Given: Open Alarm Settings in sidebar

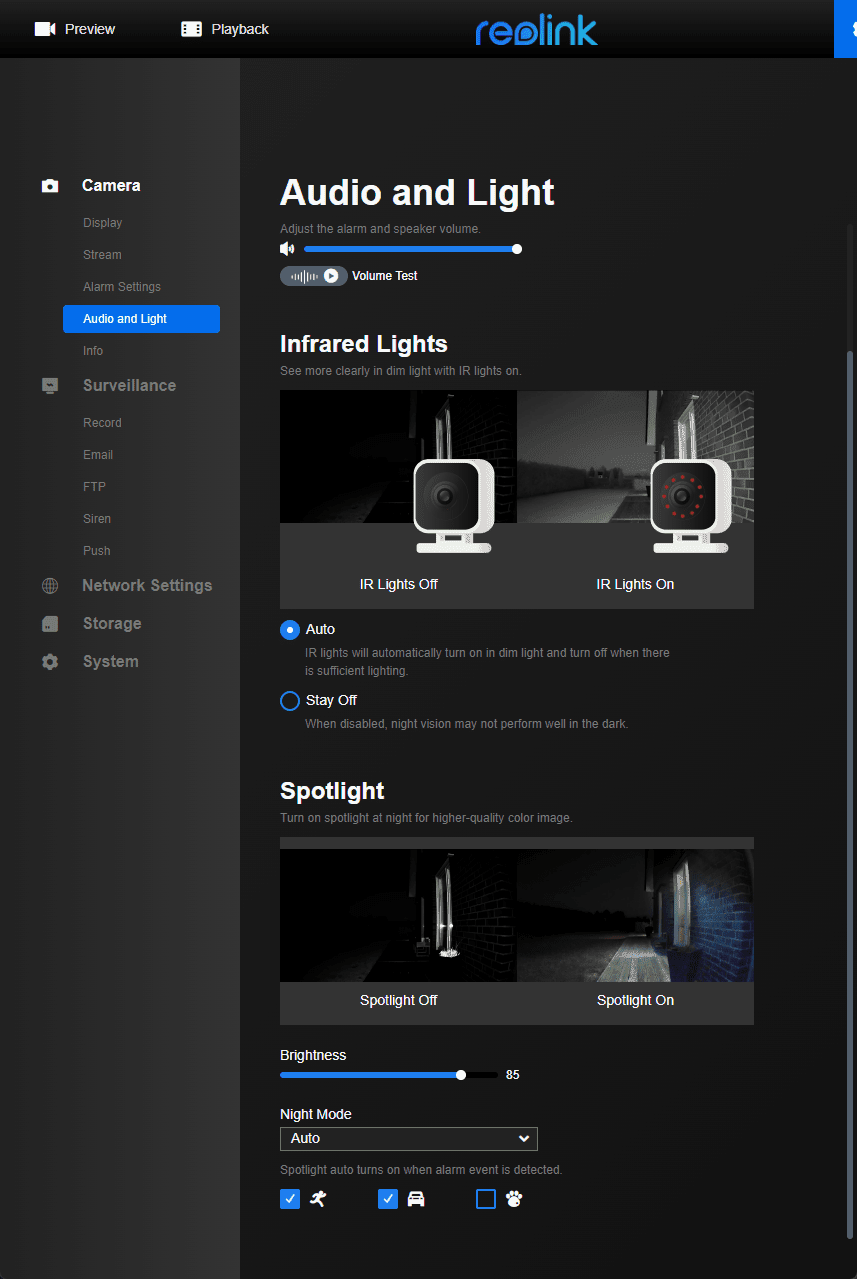Looking at the screenshot, I should tap(122, 287).
